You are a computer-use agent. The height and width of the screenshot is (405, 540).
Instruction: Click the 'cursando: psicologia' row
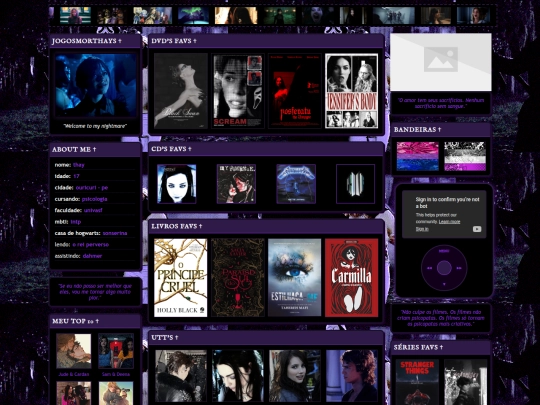(x=94, y=199)
